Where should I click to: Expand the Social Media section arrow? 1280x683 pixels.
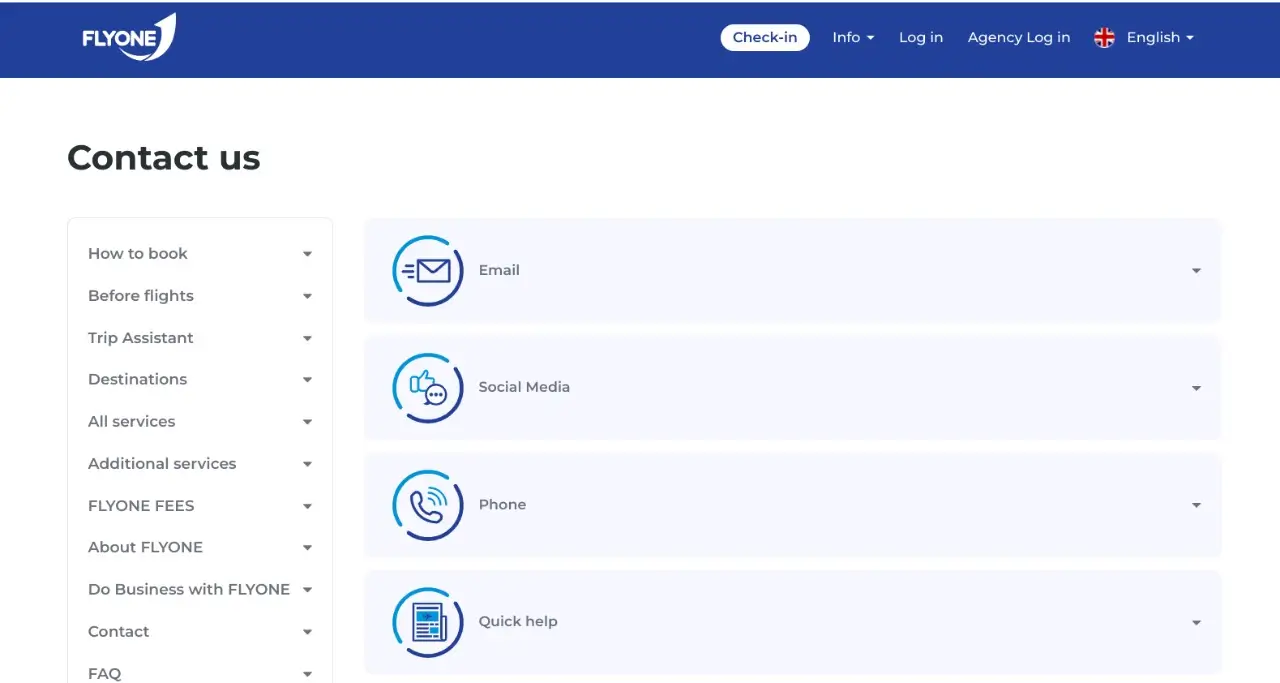1196,388
